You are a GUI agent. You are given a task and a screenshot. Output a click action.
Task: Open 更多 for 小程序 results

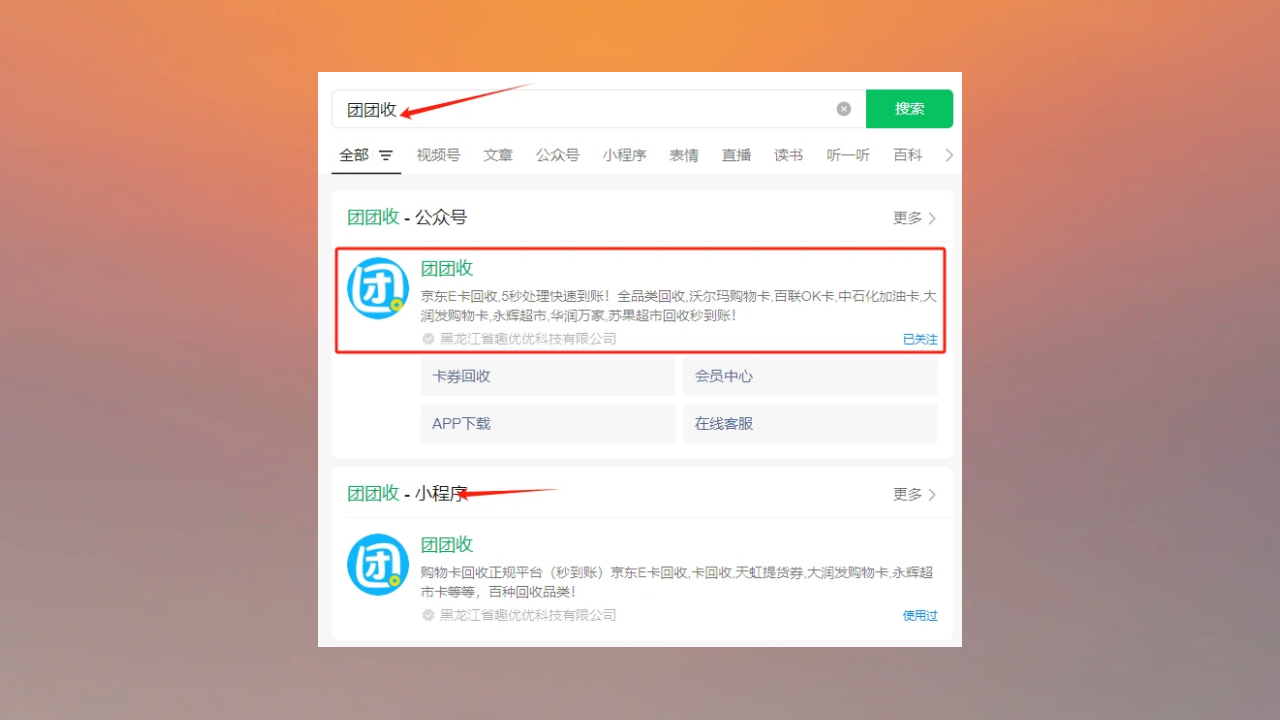pyautogui.click(x=915, y=494)
